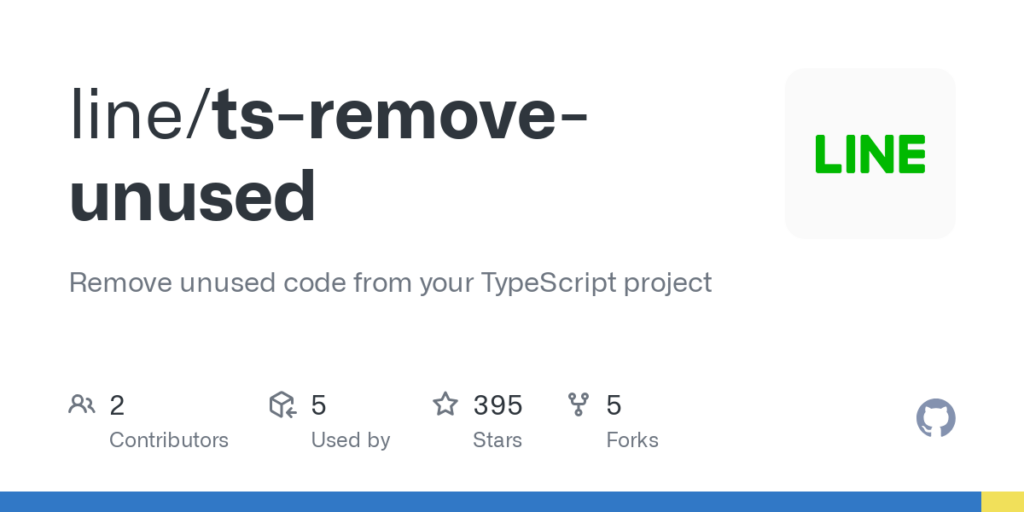Click the blue language bar segment
This screenshot has height=512, width=1024.
(490, 501)
